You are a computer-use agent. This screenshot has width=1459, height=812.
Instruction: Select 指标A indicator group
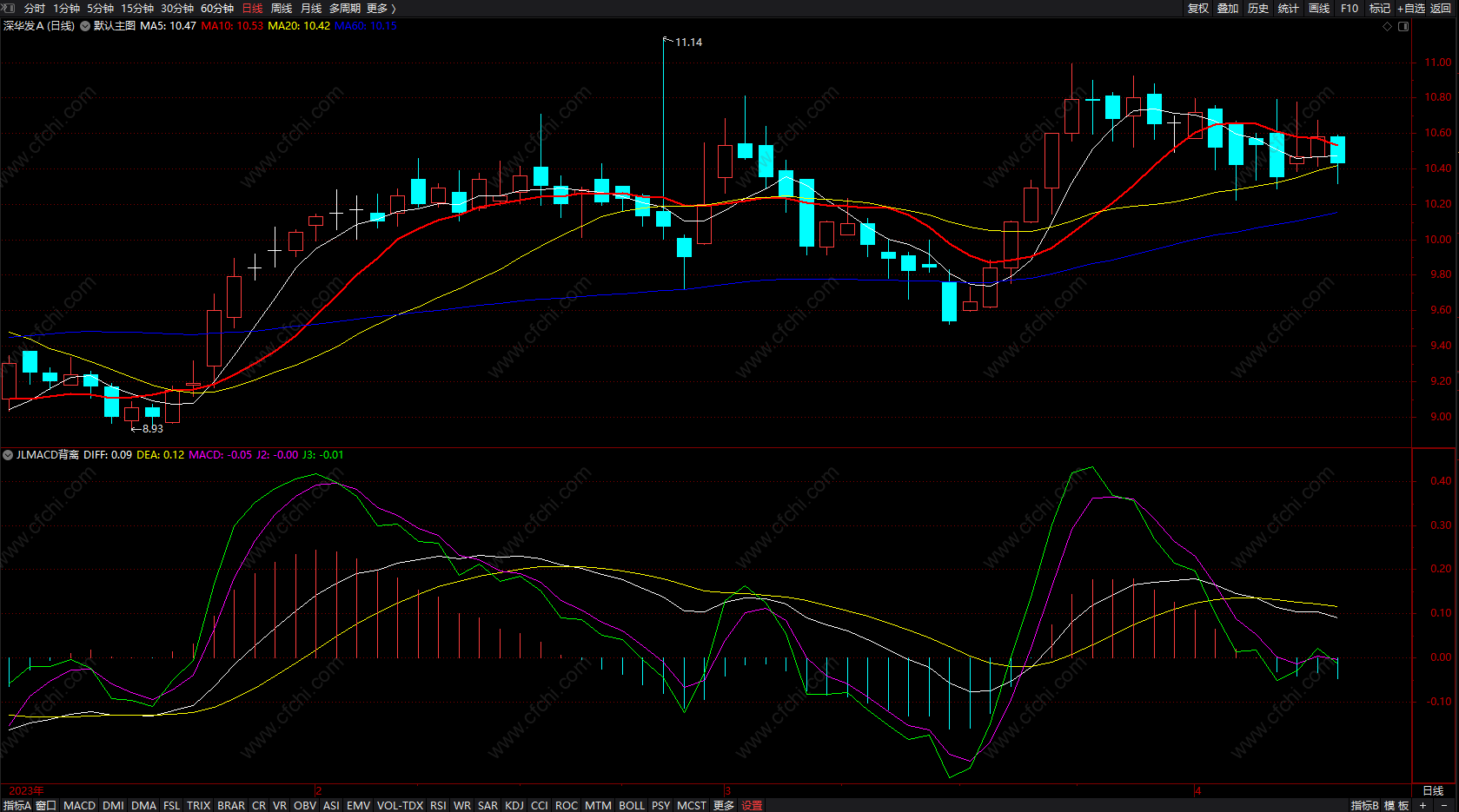pyautogui.click(x=17, y=806)
